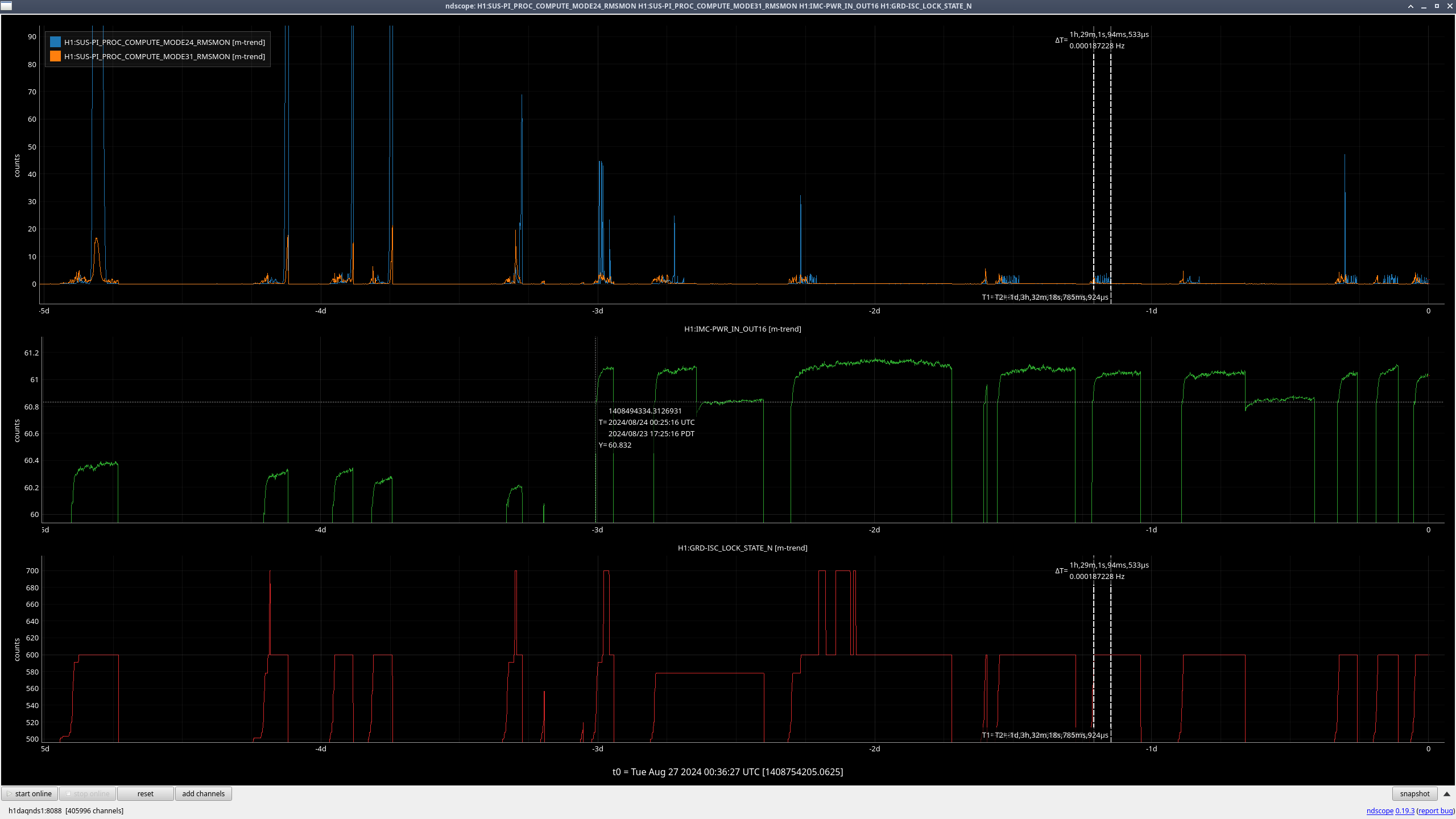Expand the panel arrow beside snapshot
This screenshot has width=1456, height=819.
(1447, 794)
